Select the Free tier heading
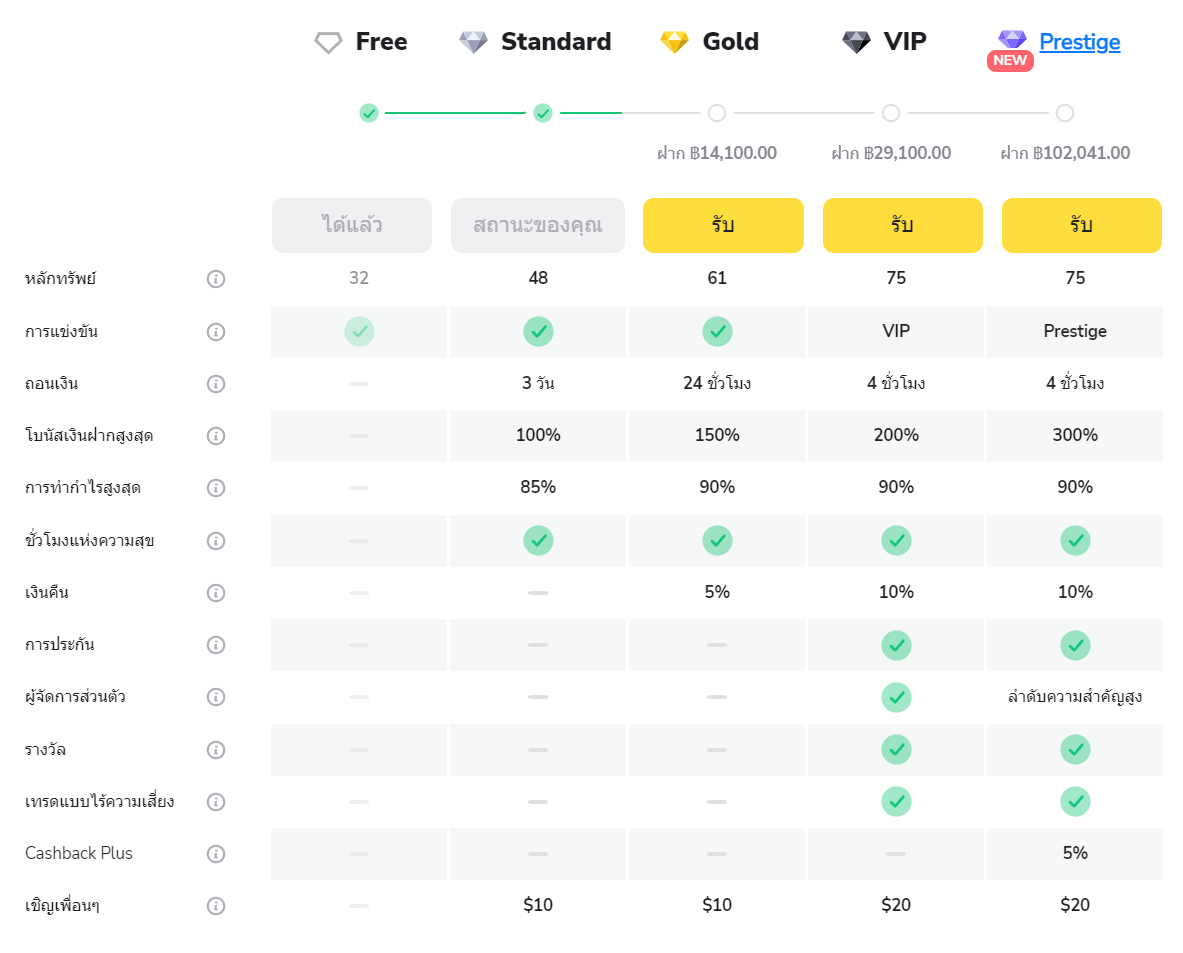 tap(381, 42)
